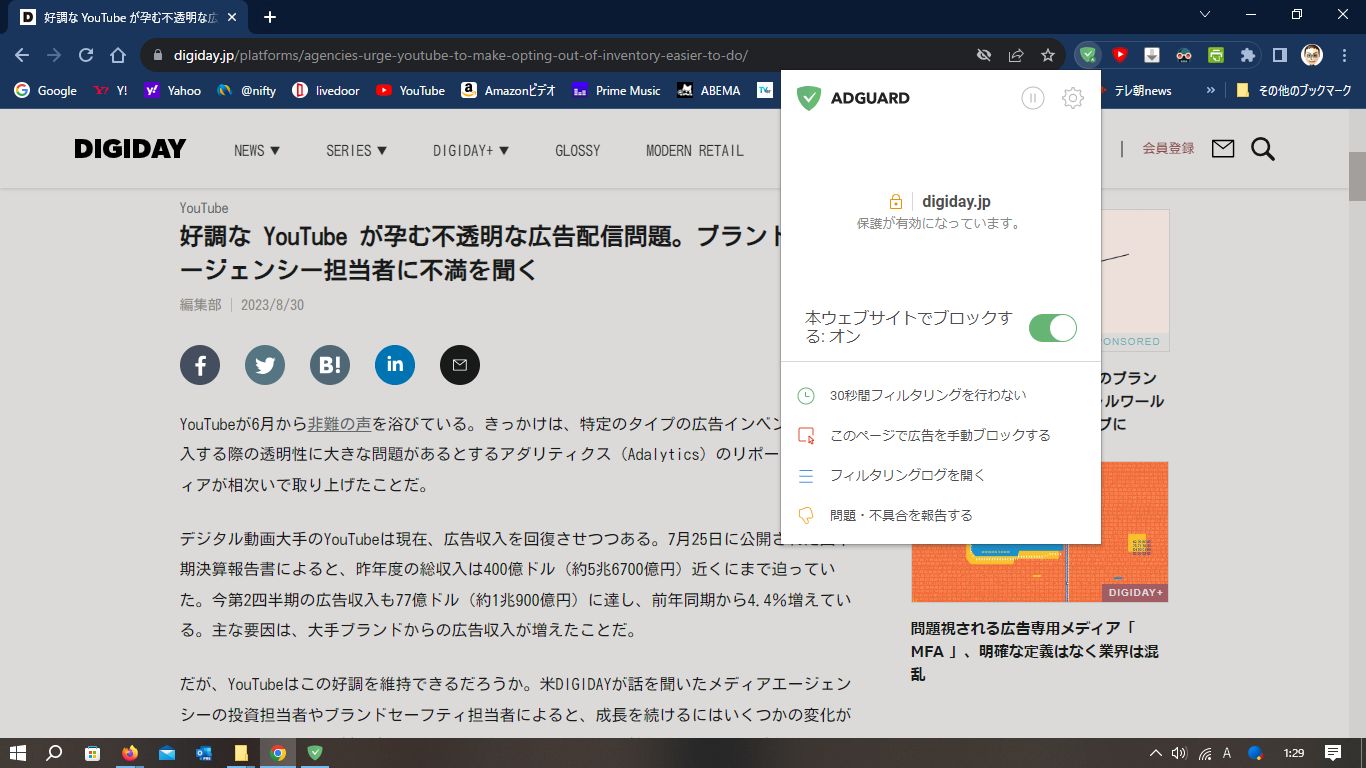Open DIGIDAY site search magnifier

[x=1262, y=148]
